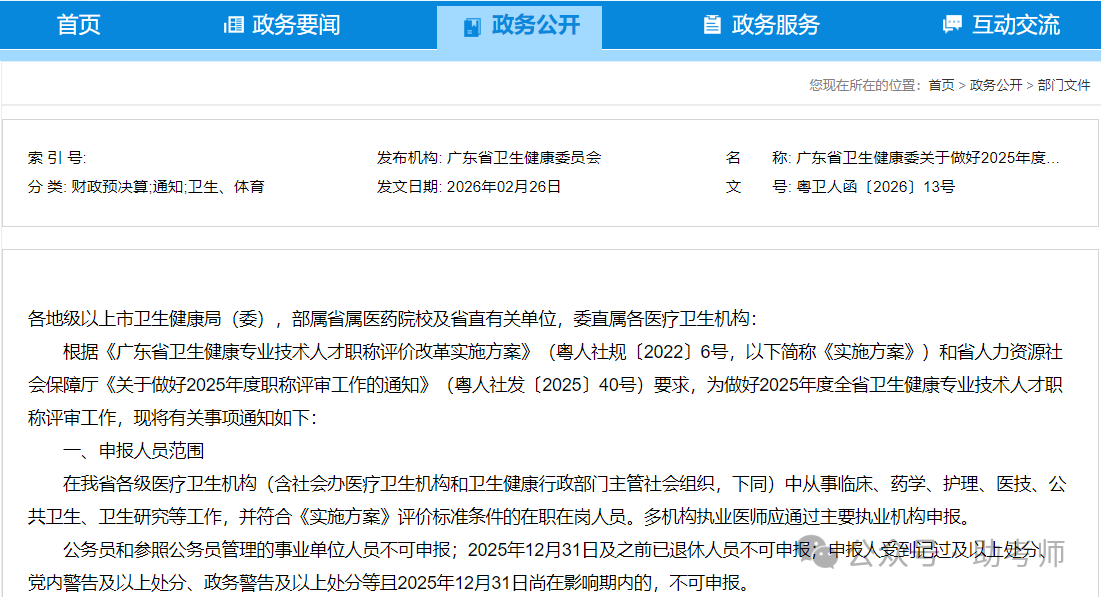Click the file icon beside 政务服务

pyautogui.click(x=712, y=25)
